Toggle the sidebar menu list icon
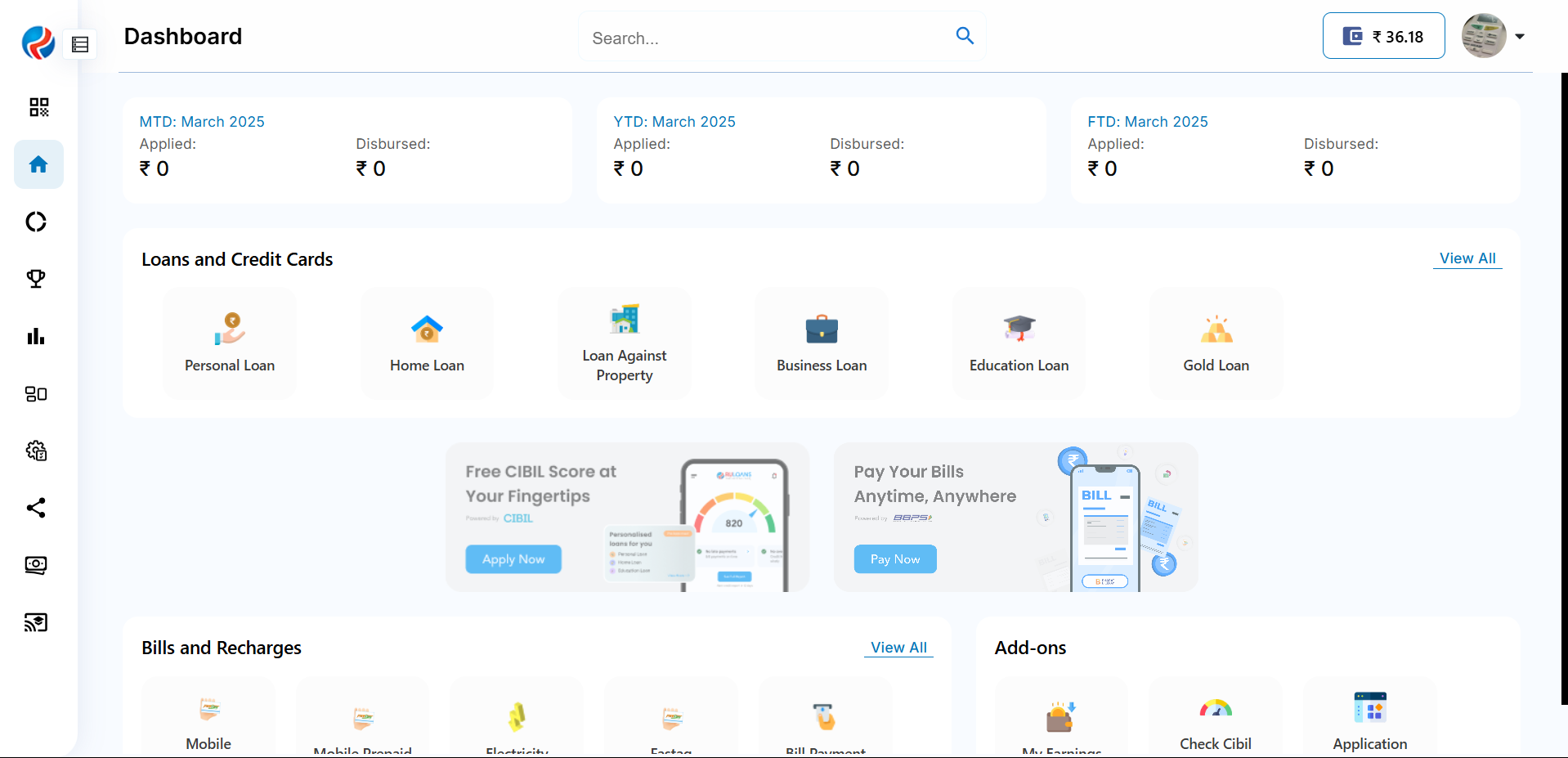Screen dimensions: 1568x758 pos(80,44)
